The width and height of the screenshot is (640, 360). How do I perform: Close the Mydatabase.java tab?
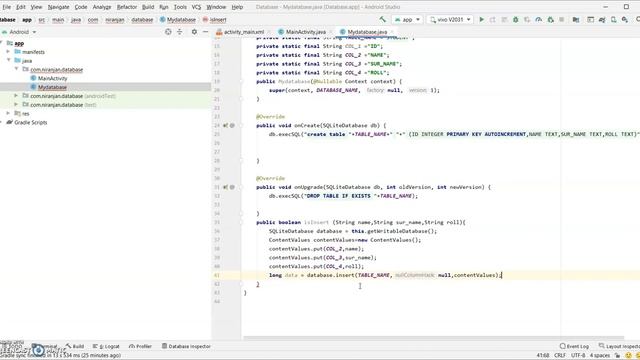click(x=392, y=32)
